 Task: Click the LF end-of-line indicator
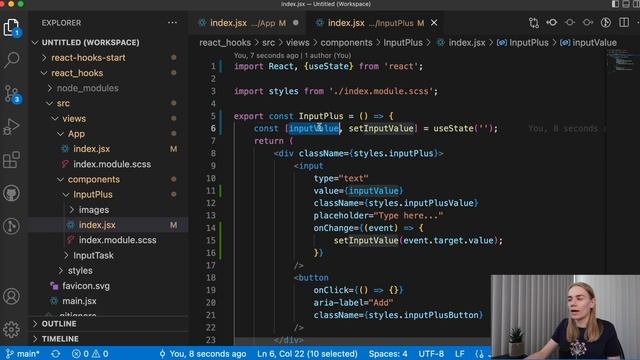tap(460, 353)
